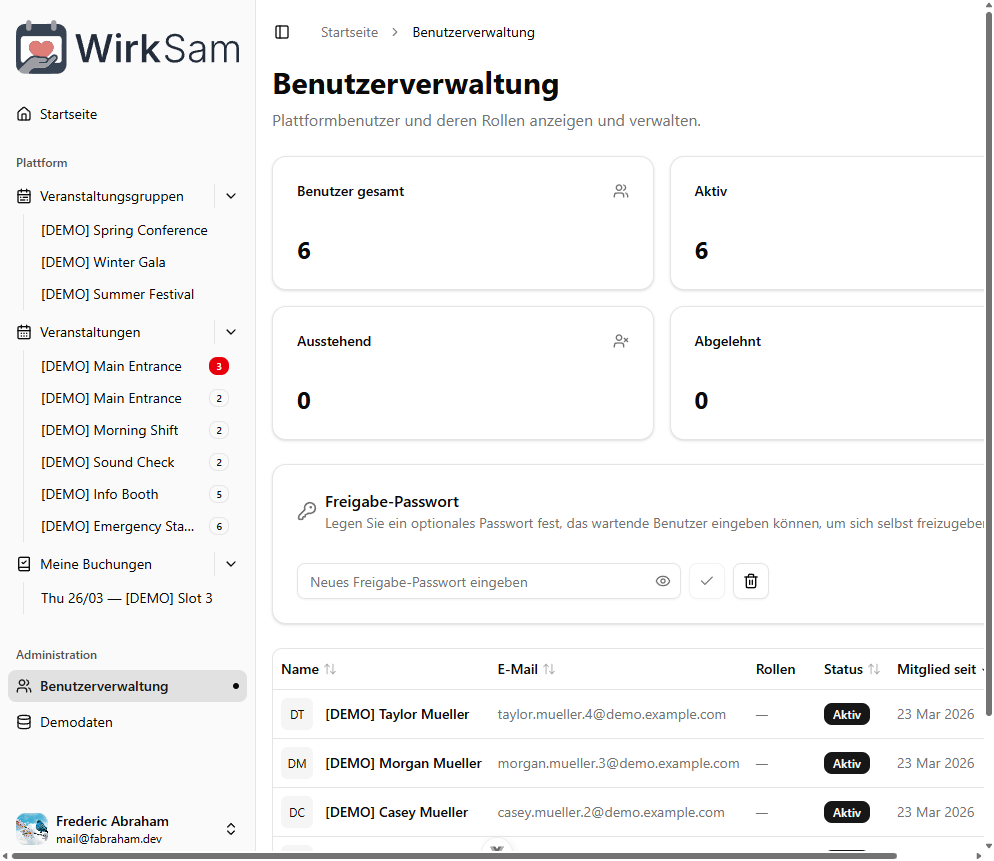Click Aktiv status badge for Casey Mueller

[x=847, y=812]
